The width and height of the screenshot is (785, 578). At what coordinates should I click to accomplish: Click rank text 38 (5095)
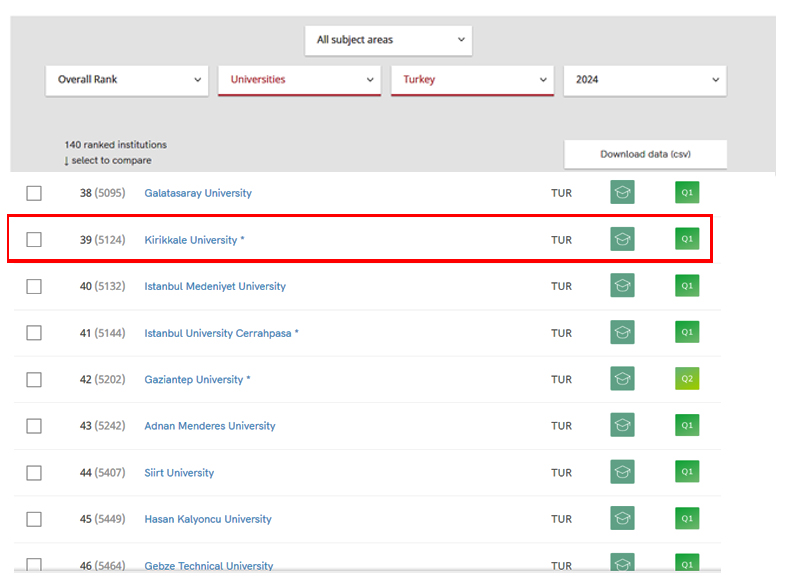(x=103, y=193)
